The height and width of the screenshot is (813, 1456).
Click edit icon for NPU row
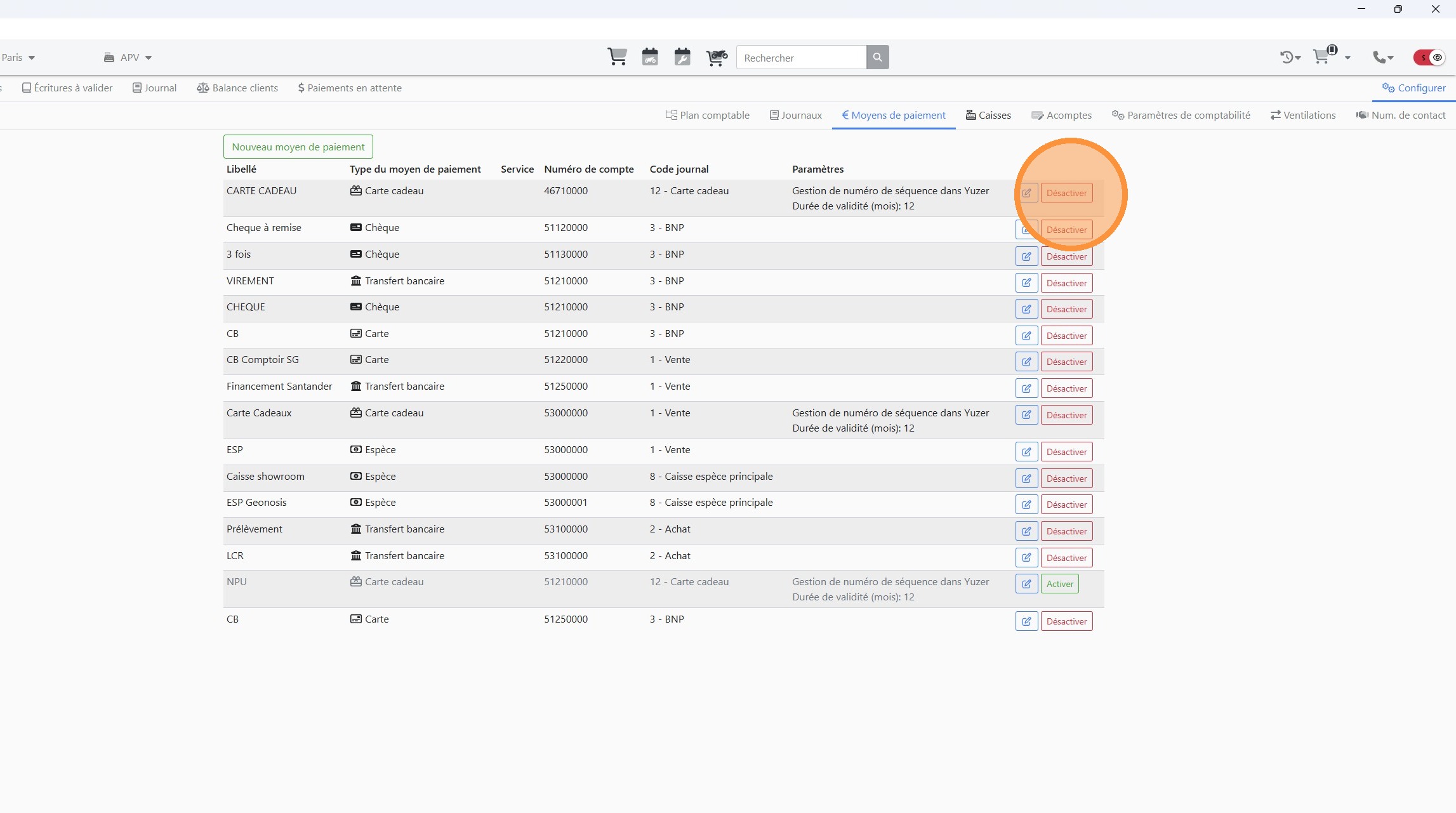point(1026,584)
